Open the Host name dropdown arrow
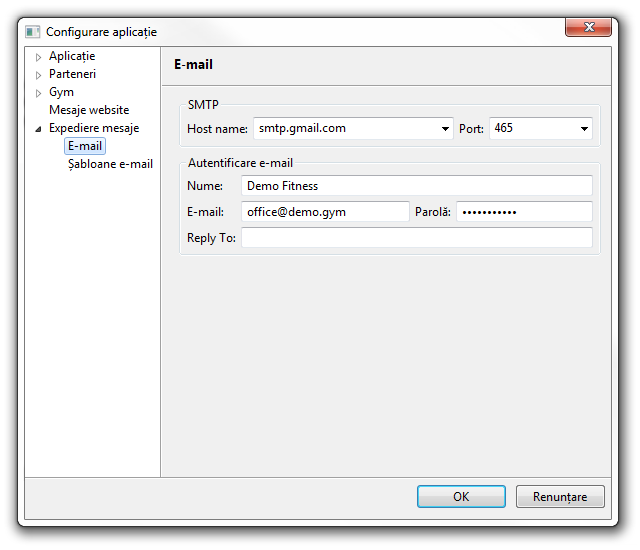Image resolution: width=640 pixels, height=550 pixels. click(445, 129)
